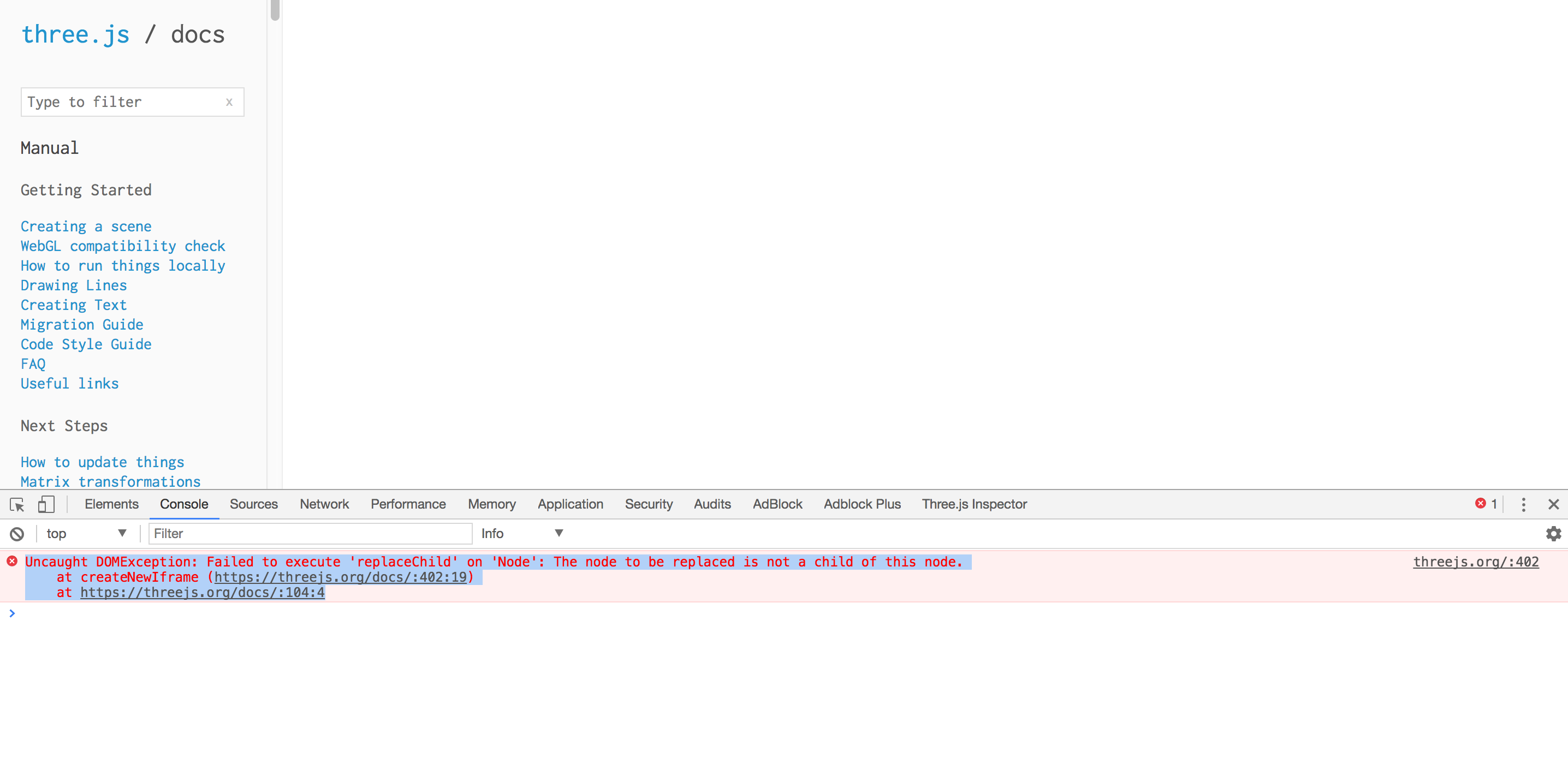Open the Sources tab
This screenshot has width=1568, height=764.
point(253,504)
